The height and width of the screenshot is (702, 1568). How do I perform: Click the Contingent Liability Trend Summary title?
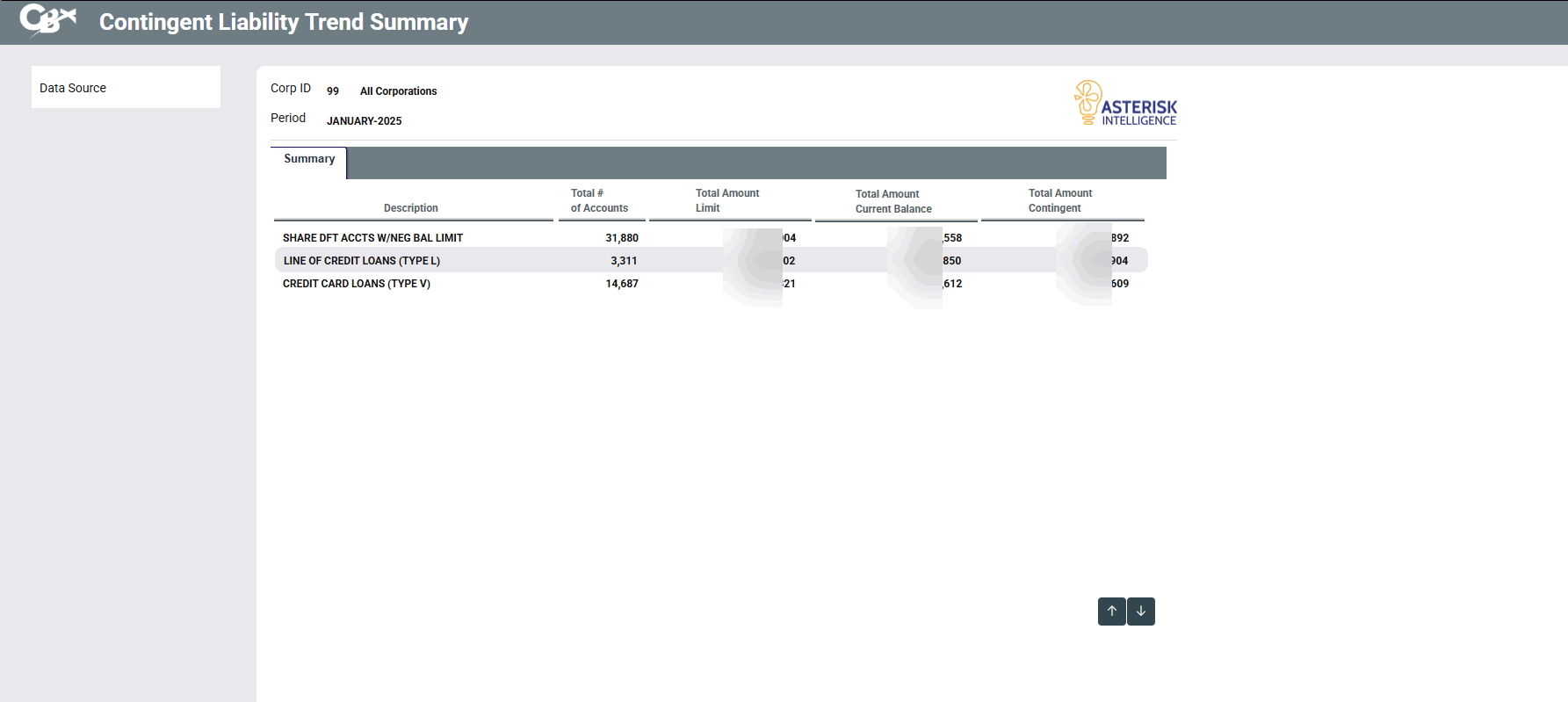(284, 22)
